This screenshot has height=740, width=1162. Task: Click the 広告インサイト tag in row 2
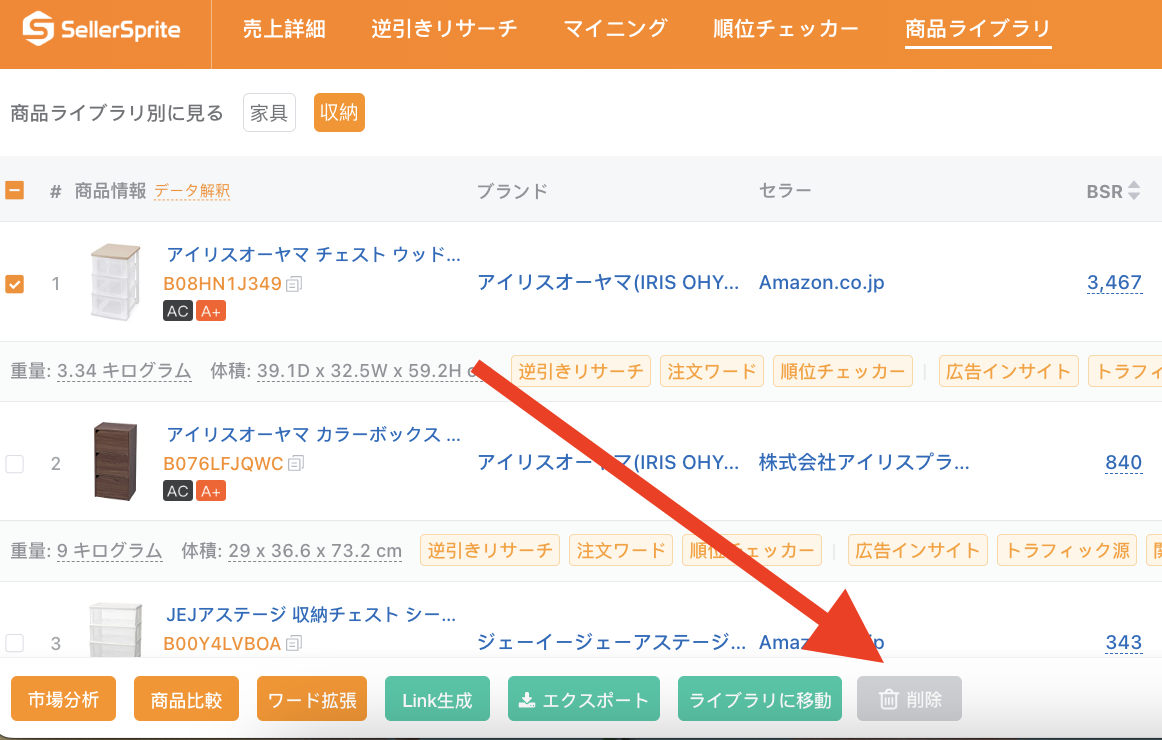(917, 550)
